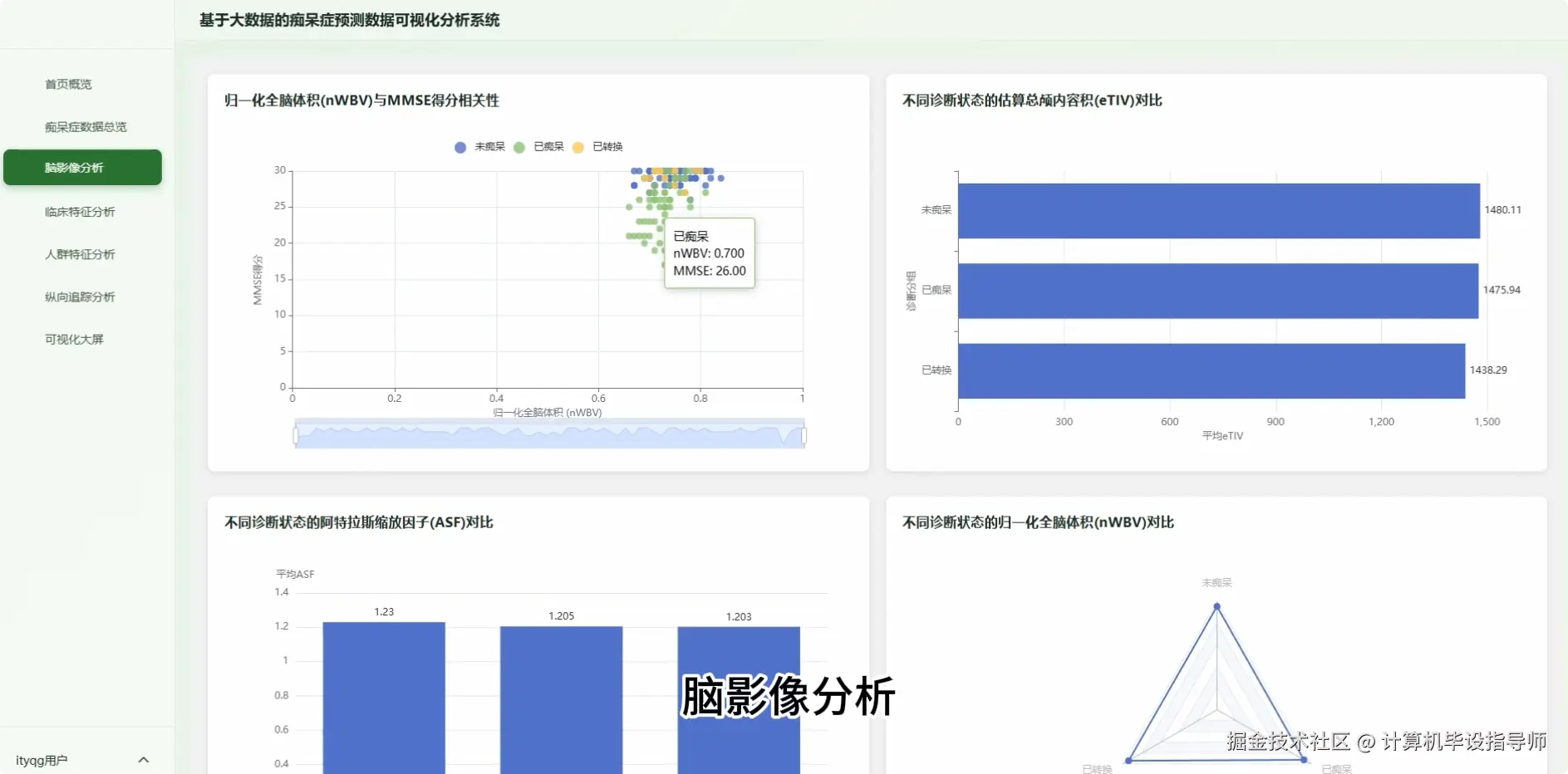Collapse the ityqg用户 panel with the chevron
Screen dimensions: 1568x774
tap(143, 759)
